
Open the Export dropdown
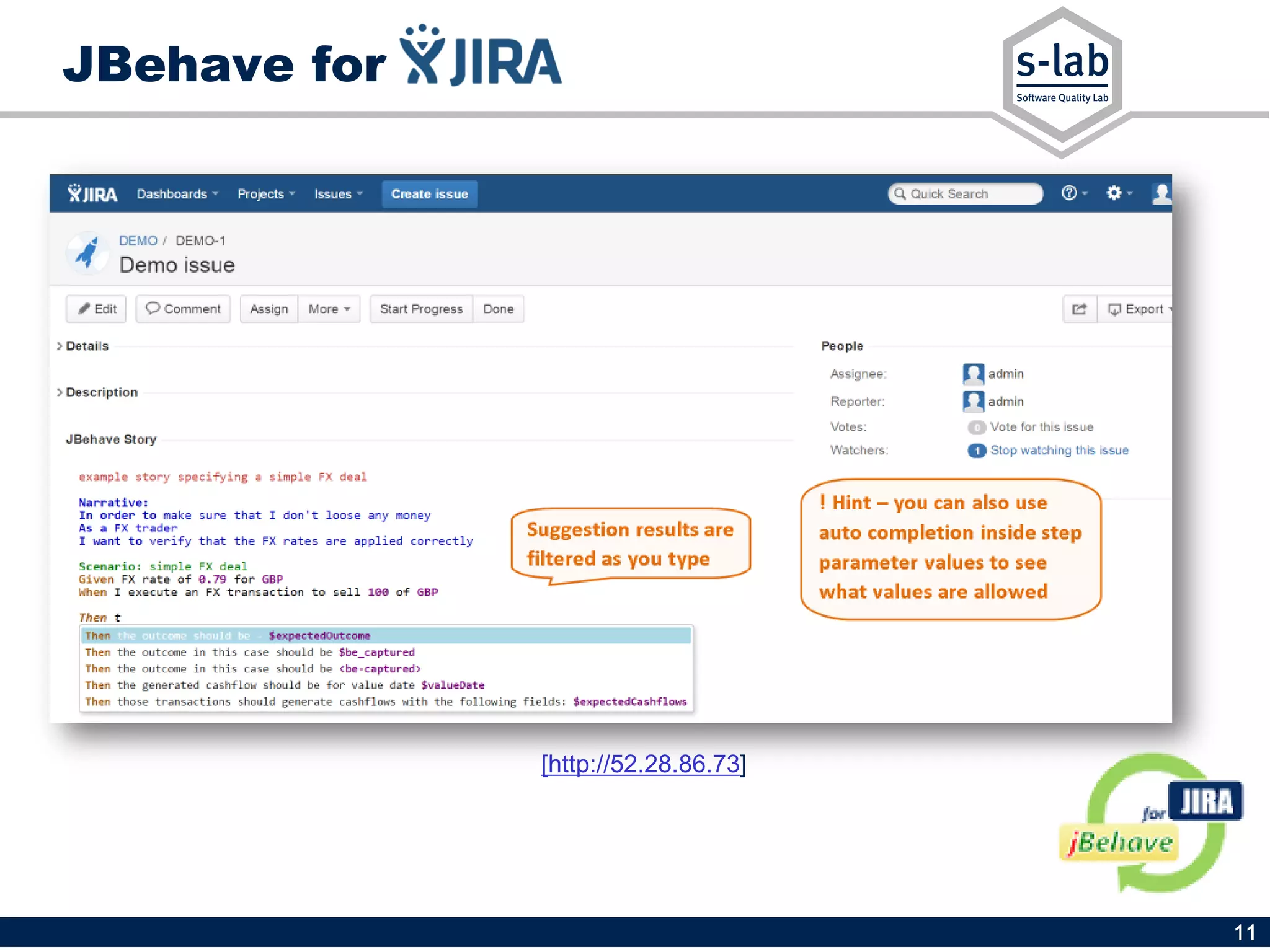tap(1139, 309)
